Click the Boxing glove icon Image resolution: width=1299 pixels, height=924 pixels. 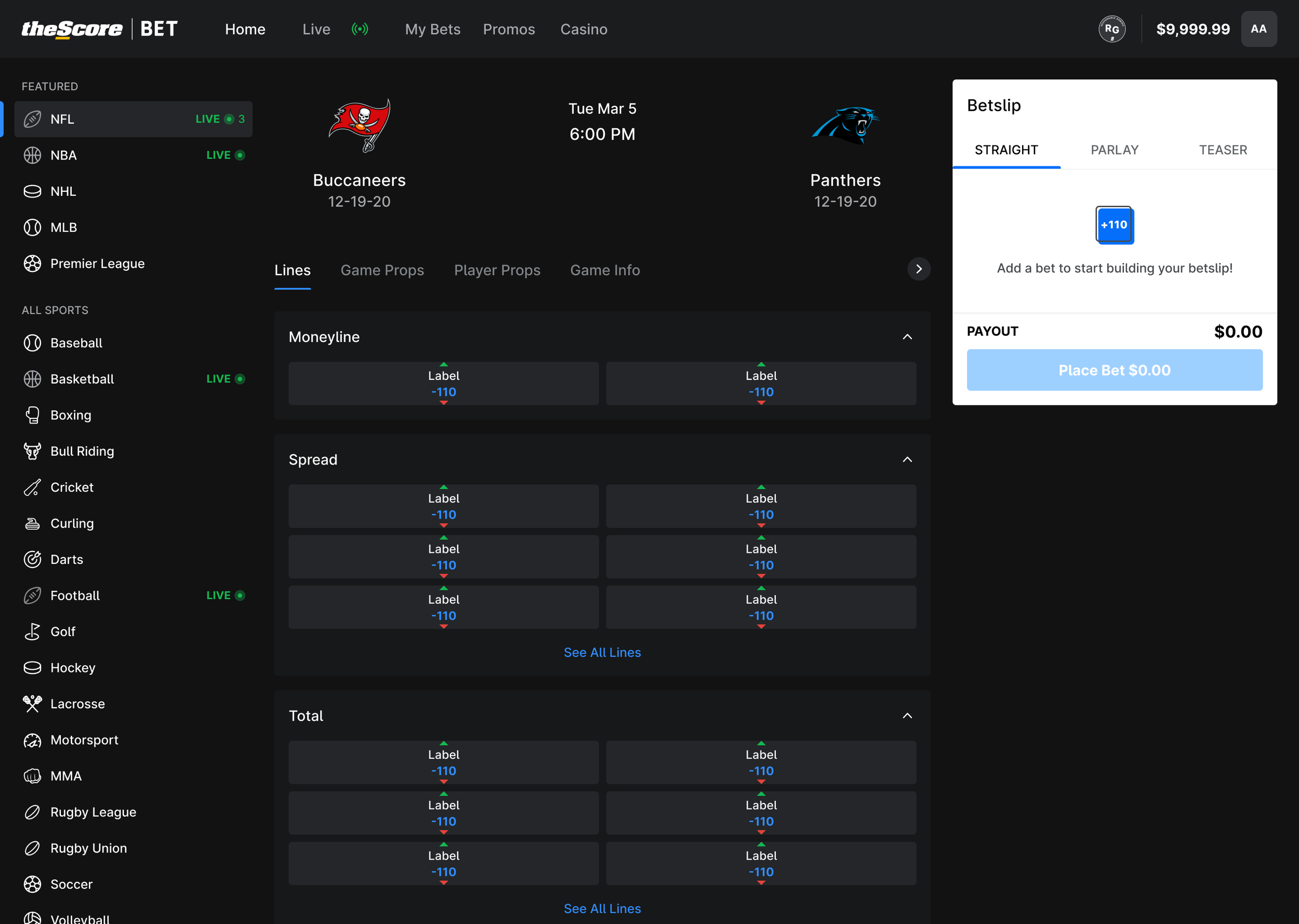[x=32, y=415]
